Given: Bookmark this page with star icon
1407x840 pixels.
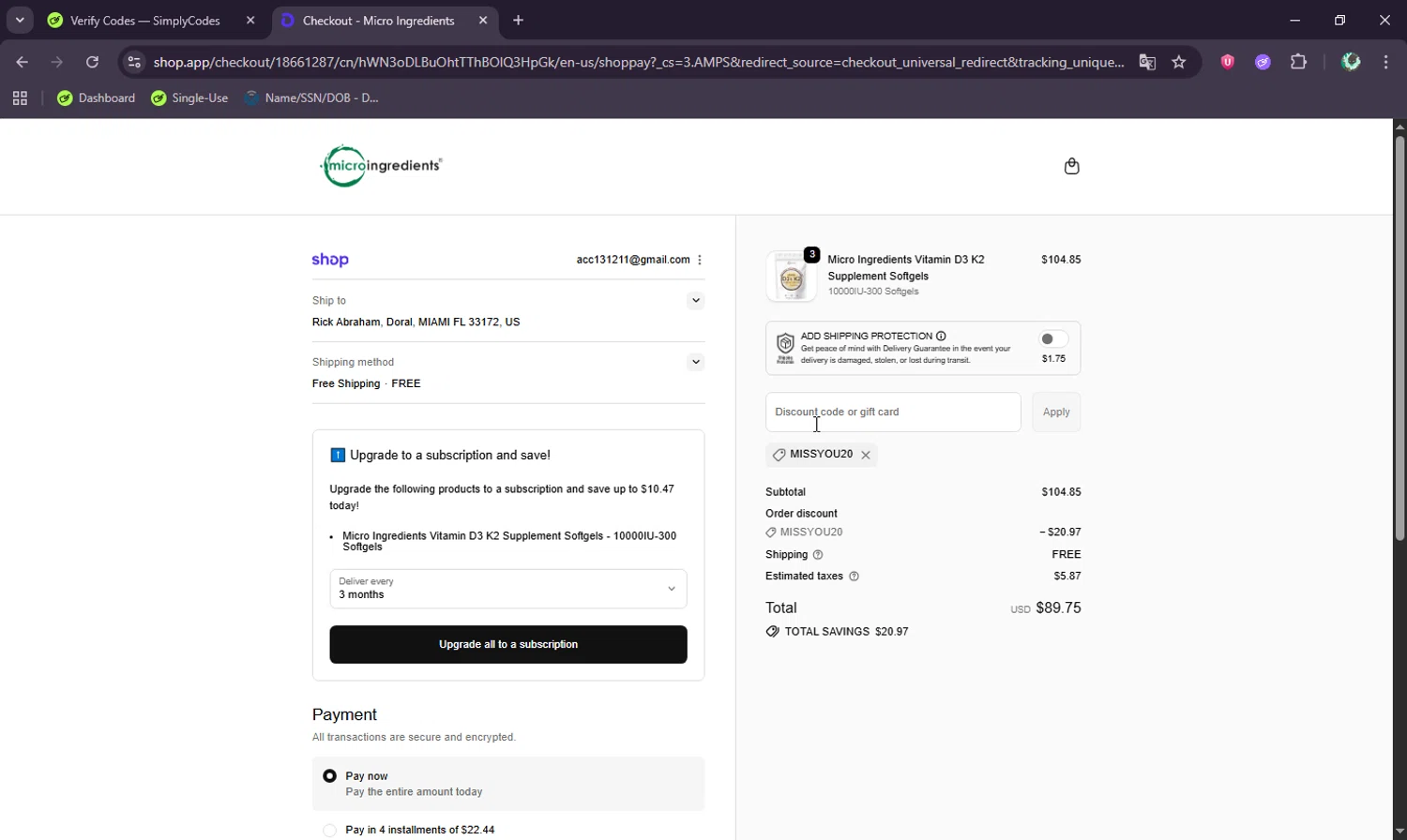Looking at the screenshot, I should pos(1179,62).
